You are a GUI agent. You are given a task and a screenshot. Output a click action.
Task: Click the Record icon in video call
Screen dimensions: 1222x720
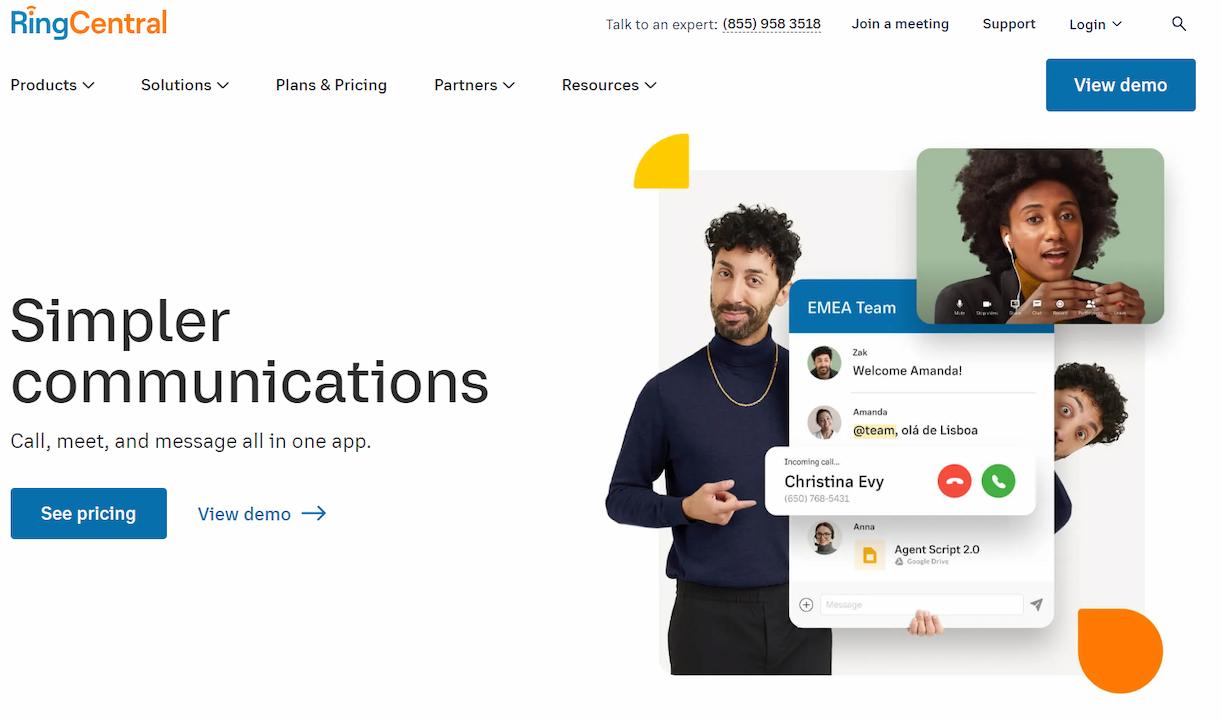[1060, 304]
